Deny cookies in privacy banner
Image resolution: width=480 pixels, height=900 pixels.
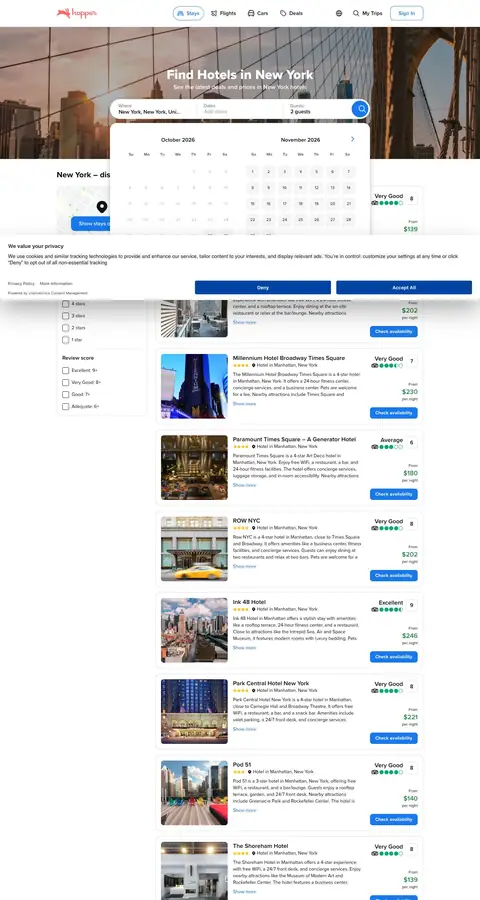[x=263, y=288]
